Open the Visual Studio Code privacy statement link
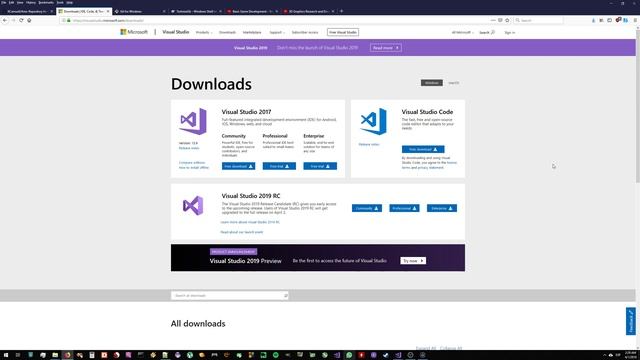Screen dimensions: 640x360 click(430, 167)
